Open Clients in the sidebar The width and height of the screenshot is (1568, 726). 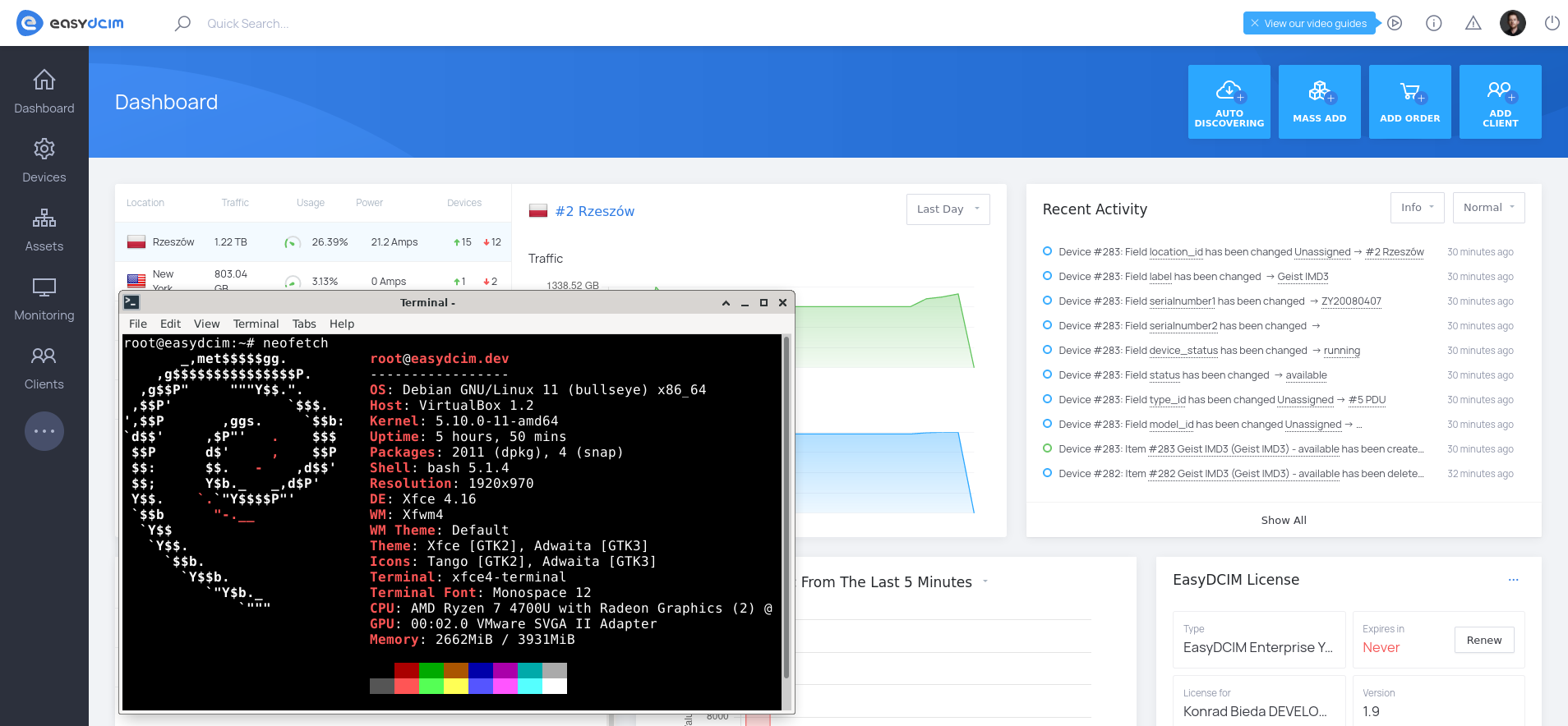coord(44,368)
